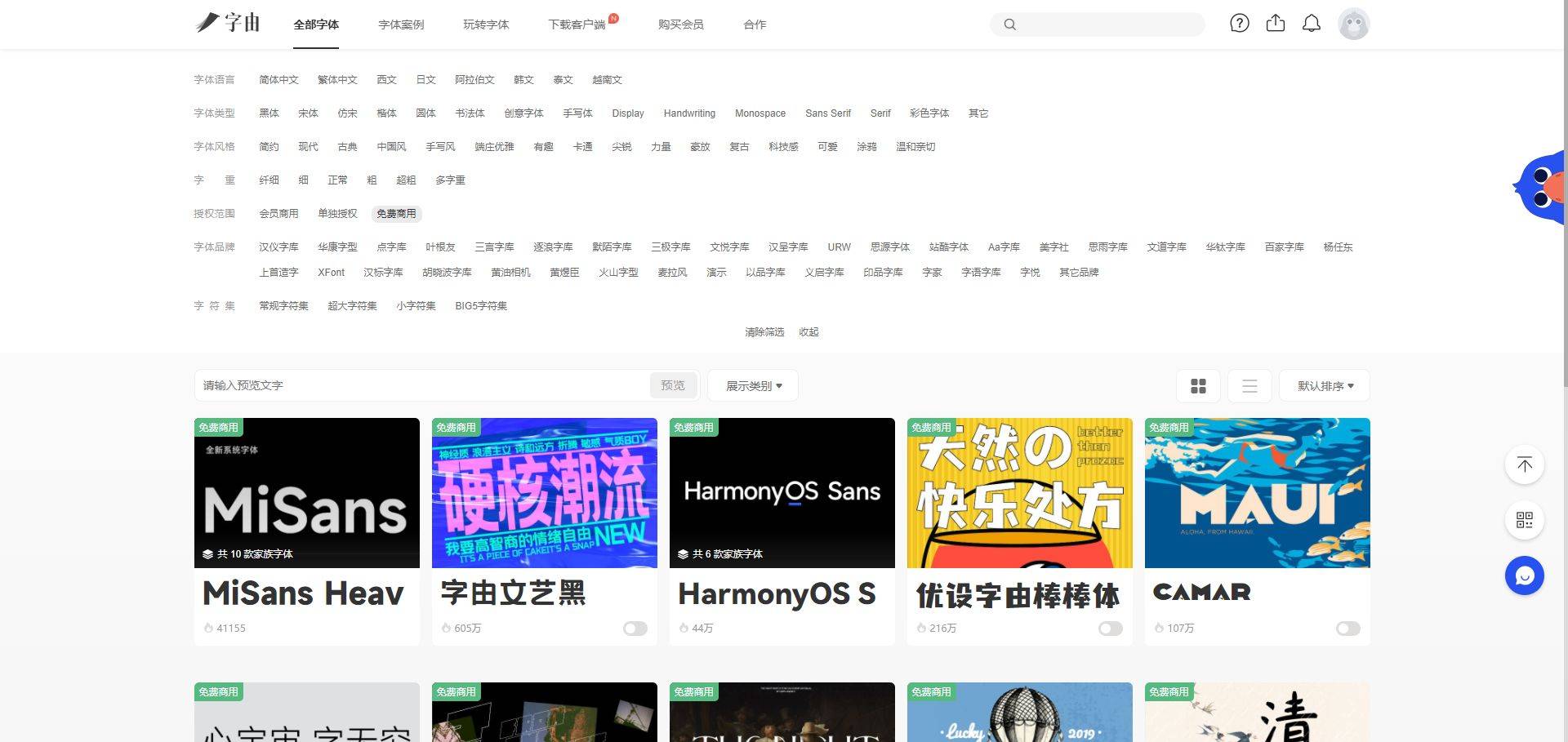Select the 汉仪字库 brand
The width and height of the screenshot is (1568, 742).
[278, 247]
